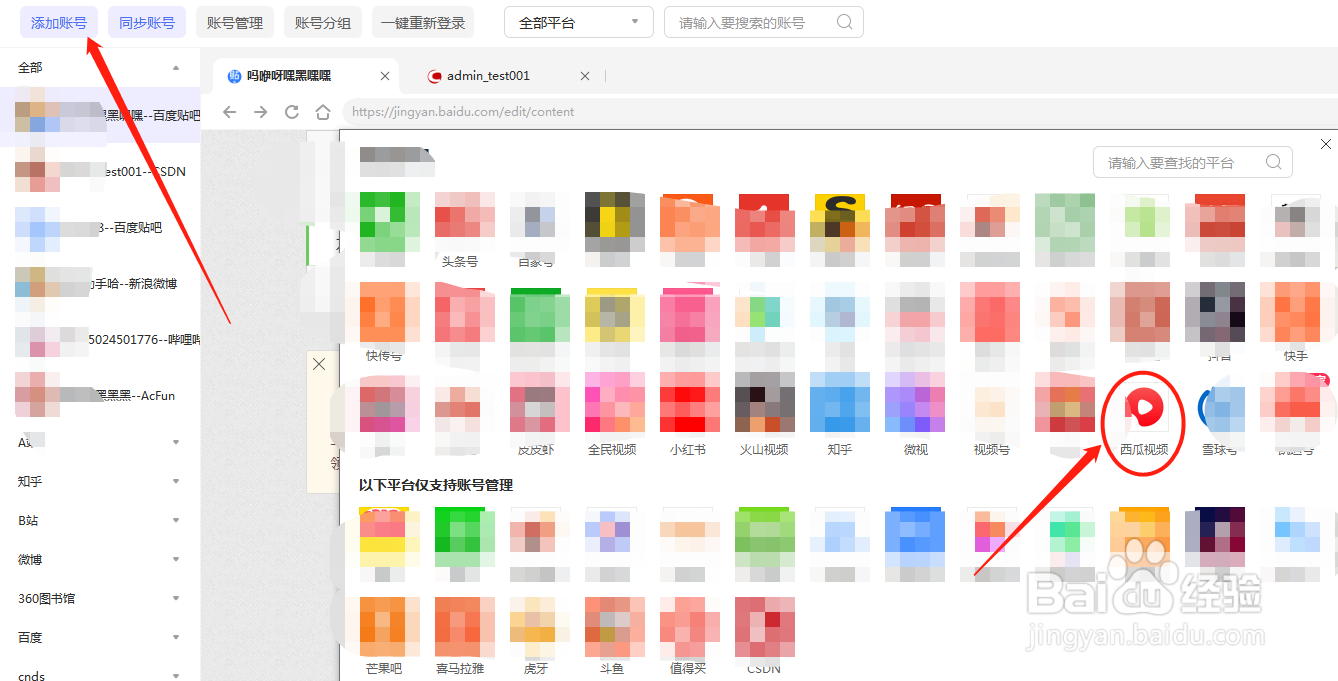
Task: Select the 哔哩哔哩 account 5024501776
Action: [x=100, y=340]
